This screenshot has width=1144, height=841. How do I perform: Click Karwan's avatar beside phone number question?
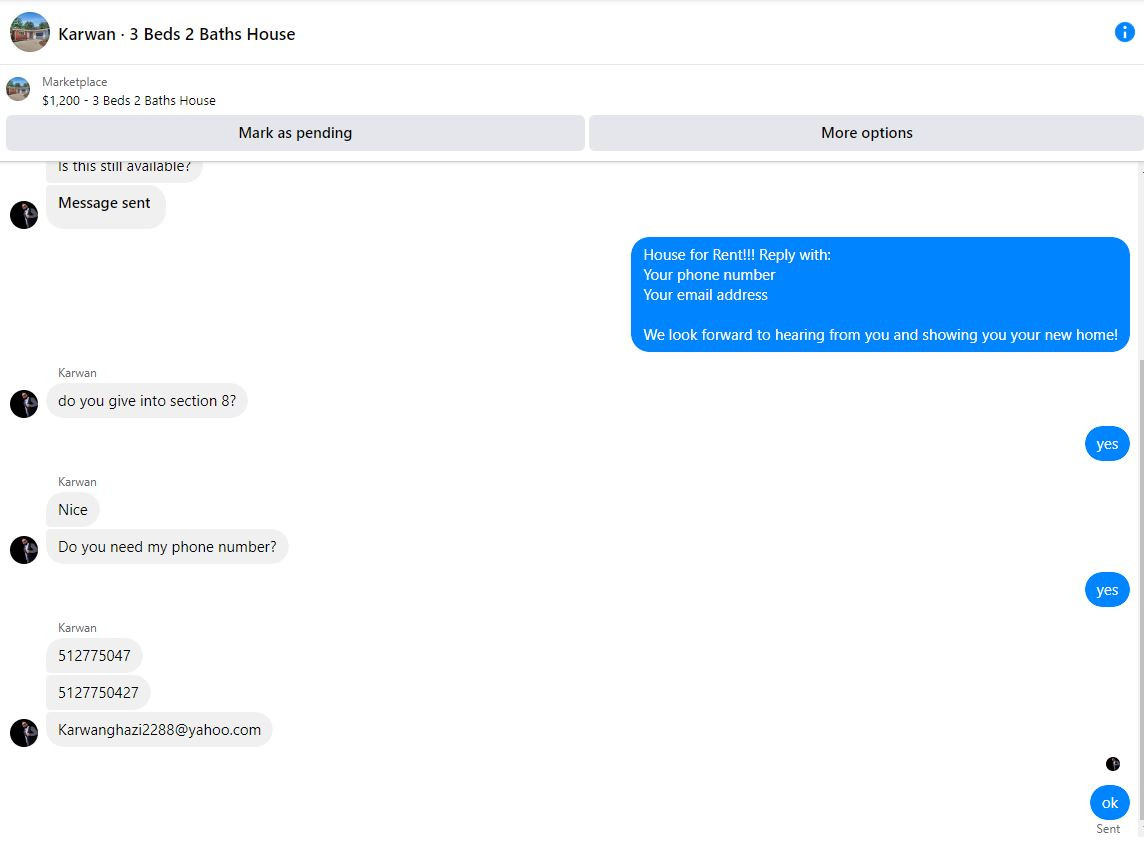click(24, 550)
